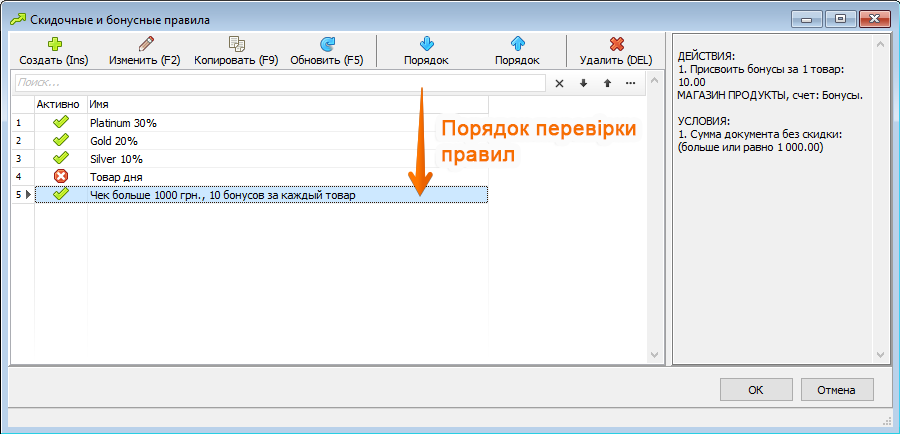Clear search with the X icon
The image size is (900, 434).
[559, 83]
